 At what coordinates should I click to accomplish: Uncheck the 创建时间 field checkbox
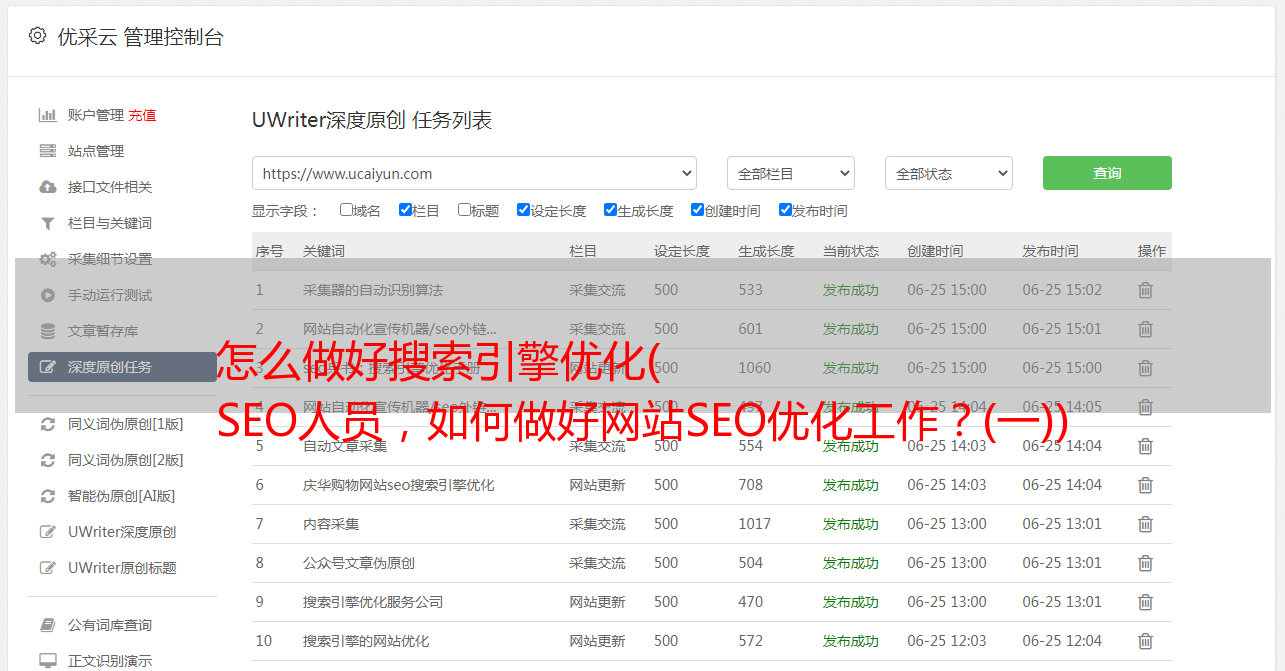pos(697,210)
